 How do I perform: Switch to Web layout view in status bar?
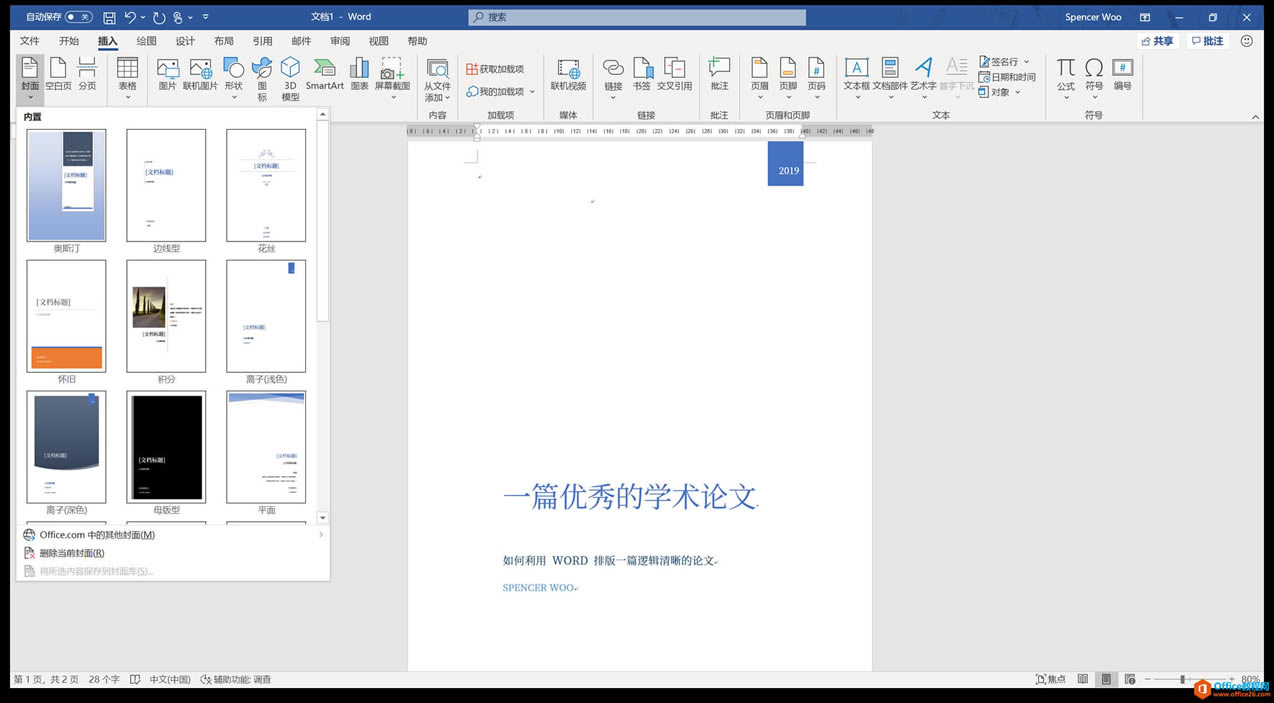pos(1130,679)
